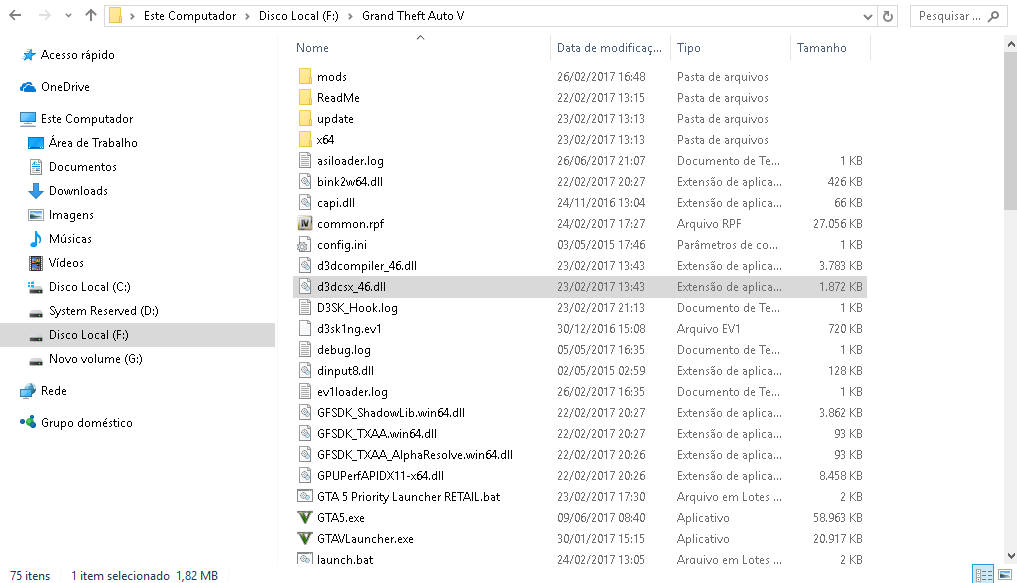The height and width of the screenshot is (583, 1017).
Task: Click Grand Theft Auto V breadcrumb
Action: point(413,16)
